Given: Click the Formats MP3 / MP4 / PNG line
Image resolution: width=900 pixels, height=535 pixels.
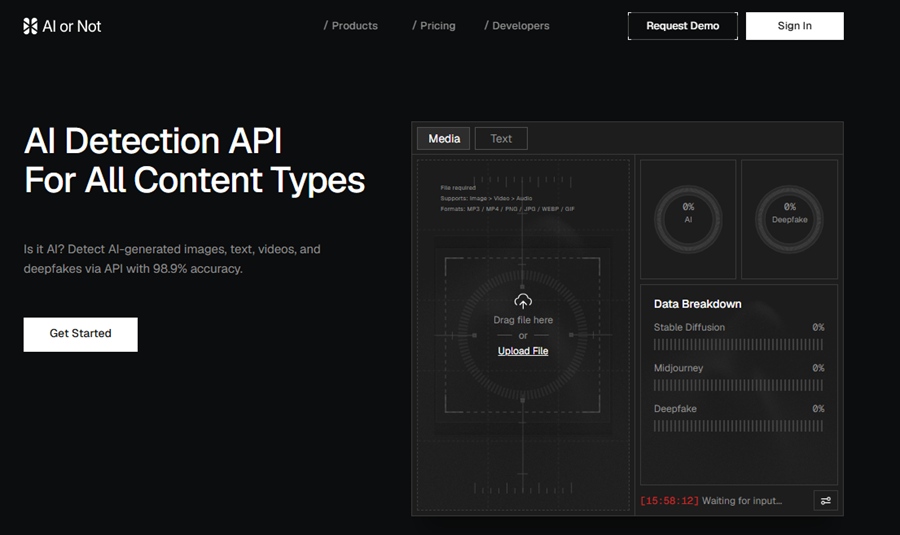Looking at the screenshot, I should click(507, 209).
